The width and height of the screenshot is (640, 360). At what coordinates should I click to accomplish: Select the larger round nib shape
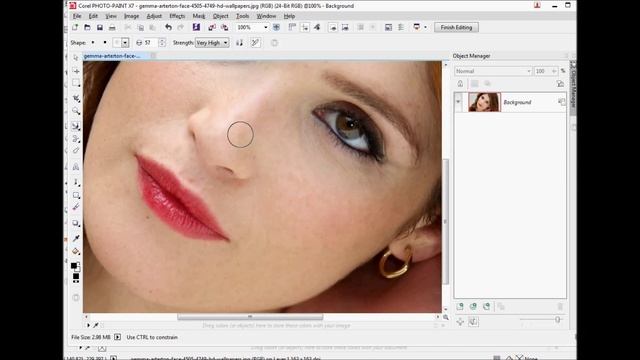pos(105,42)
